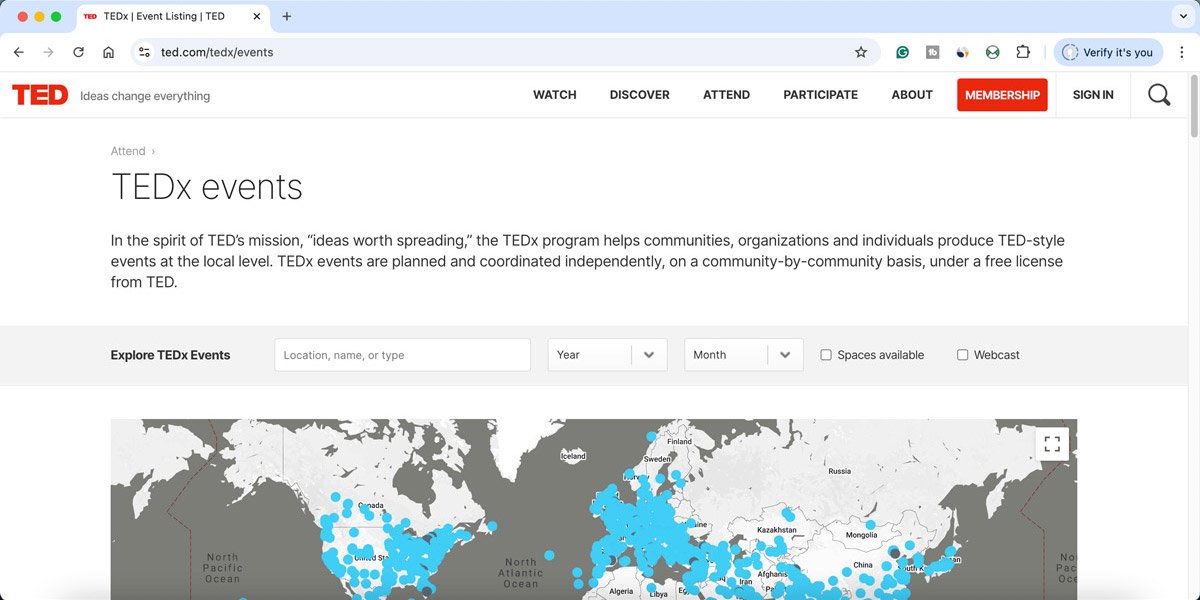Image resolution: width=1200 pixels, height=600 pixels.
Task: Open the Chrome three-dot menu
Action: pyautogui.click(x=1181, y=52)
